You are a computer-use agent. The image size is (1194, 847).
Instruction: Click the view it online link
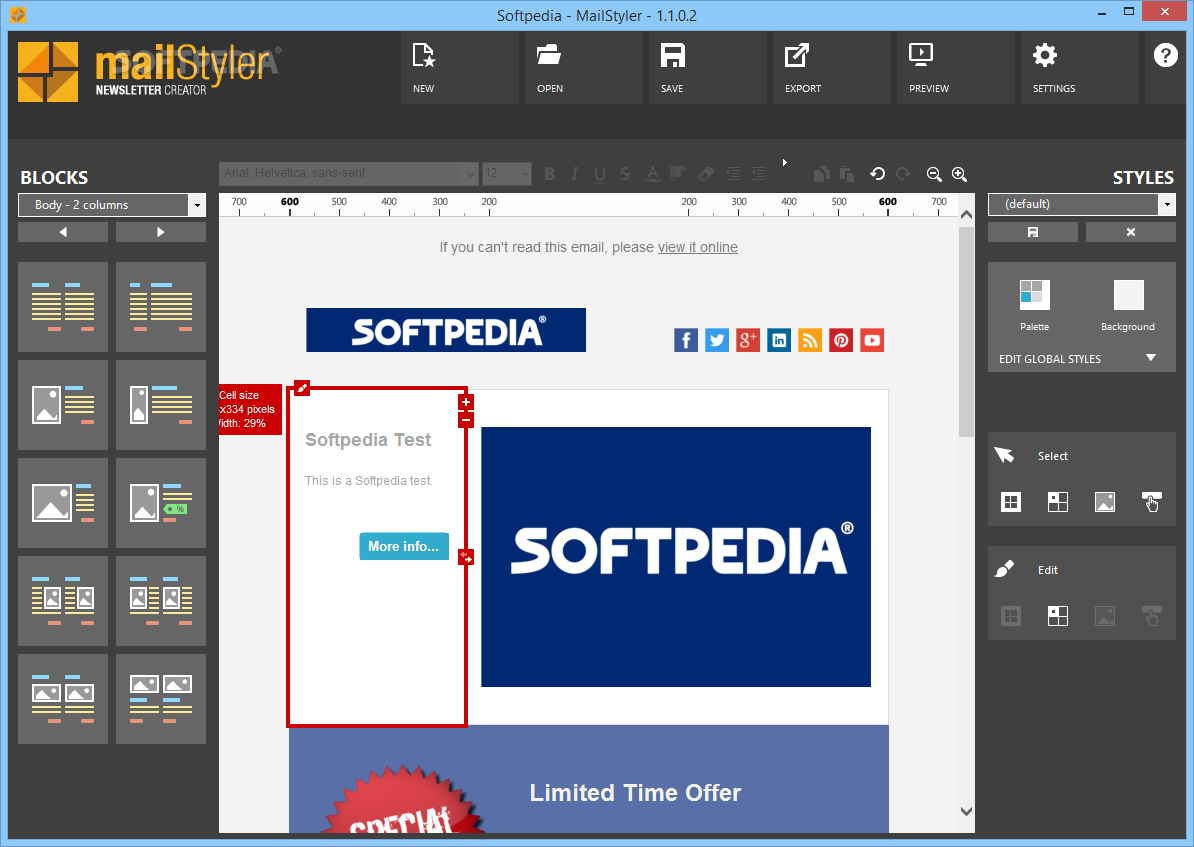pyautogui.click(x=698, y=247)
